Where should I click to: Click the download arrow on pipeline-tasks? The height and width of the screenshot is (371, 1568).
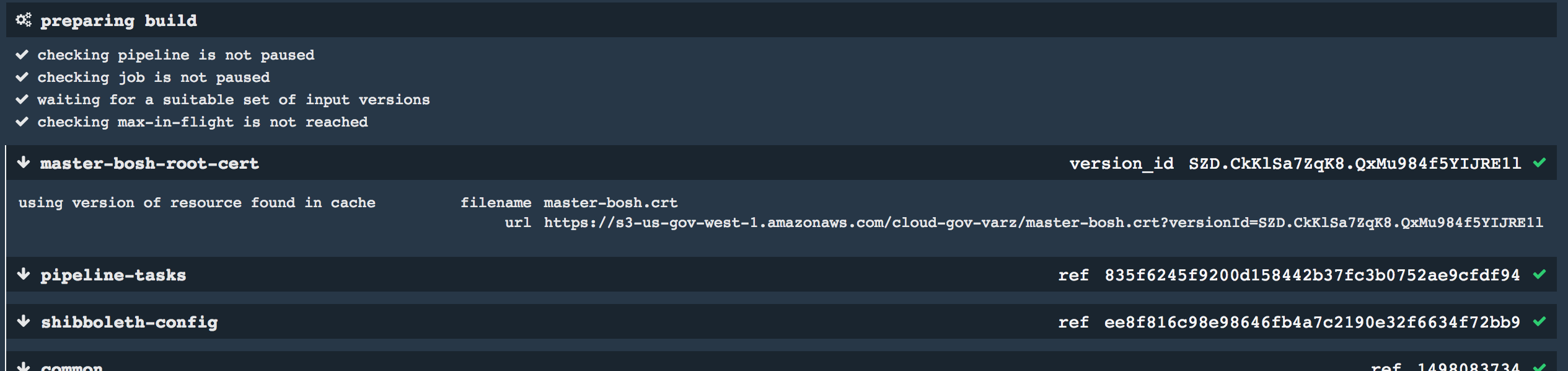tap(23, 275)
